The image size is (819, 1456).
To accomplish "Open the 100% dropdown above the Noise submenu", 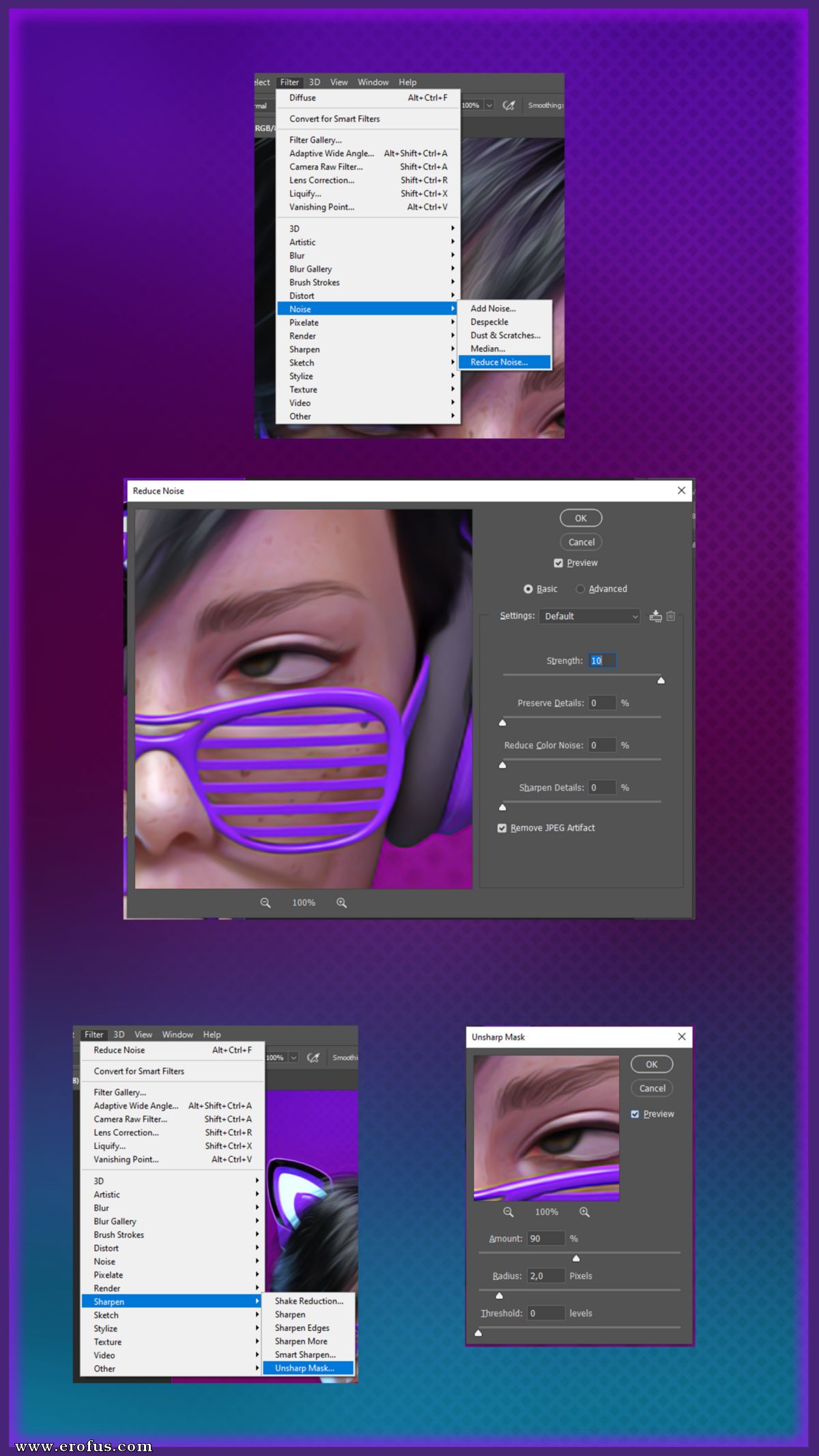I will [x=489, y=105].
